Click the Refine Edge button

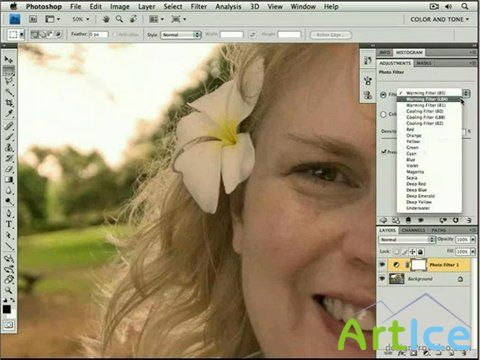(x=331, y=35)
